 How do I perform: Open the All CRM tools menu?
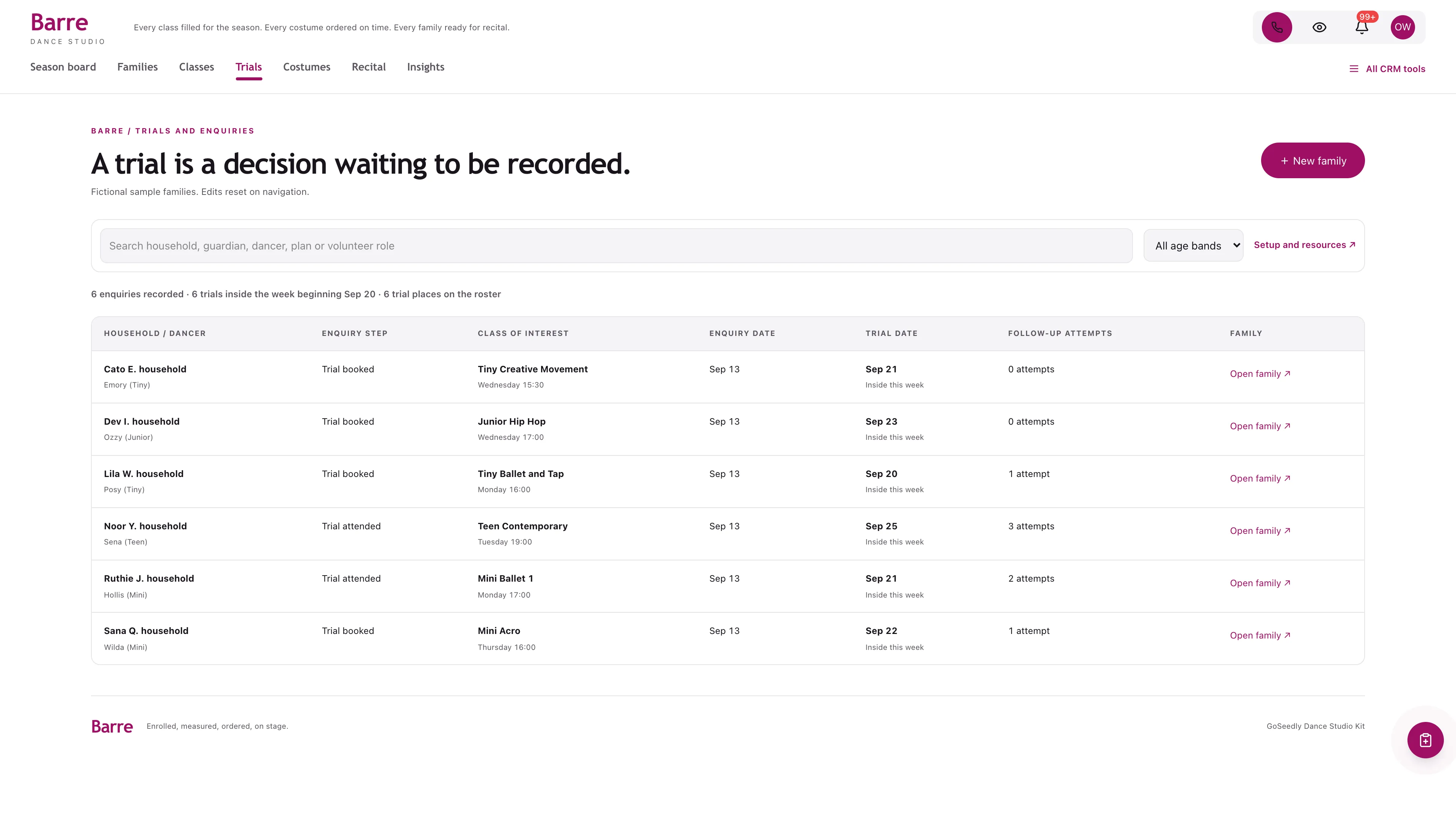point(1387,69)
